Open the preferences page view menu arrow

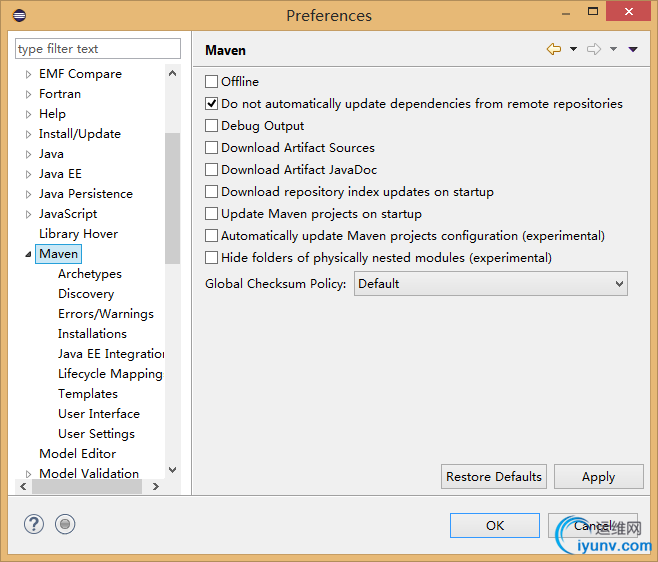[633, 50]
